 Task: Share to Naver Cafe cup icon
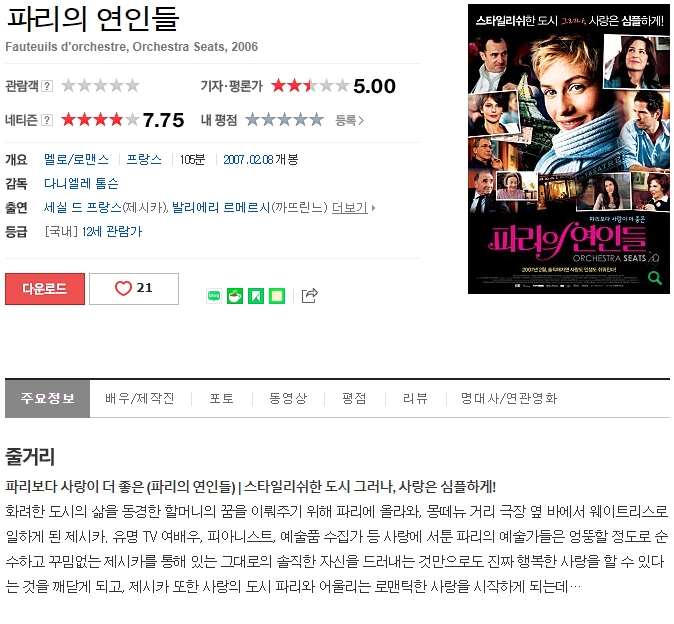pos(235,296)
